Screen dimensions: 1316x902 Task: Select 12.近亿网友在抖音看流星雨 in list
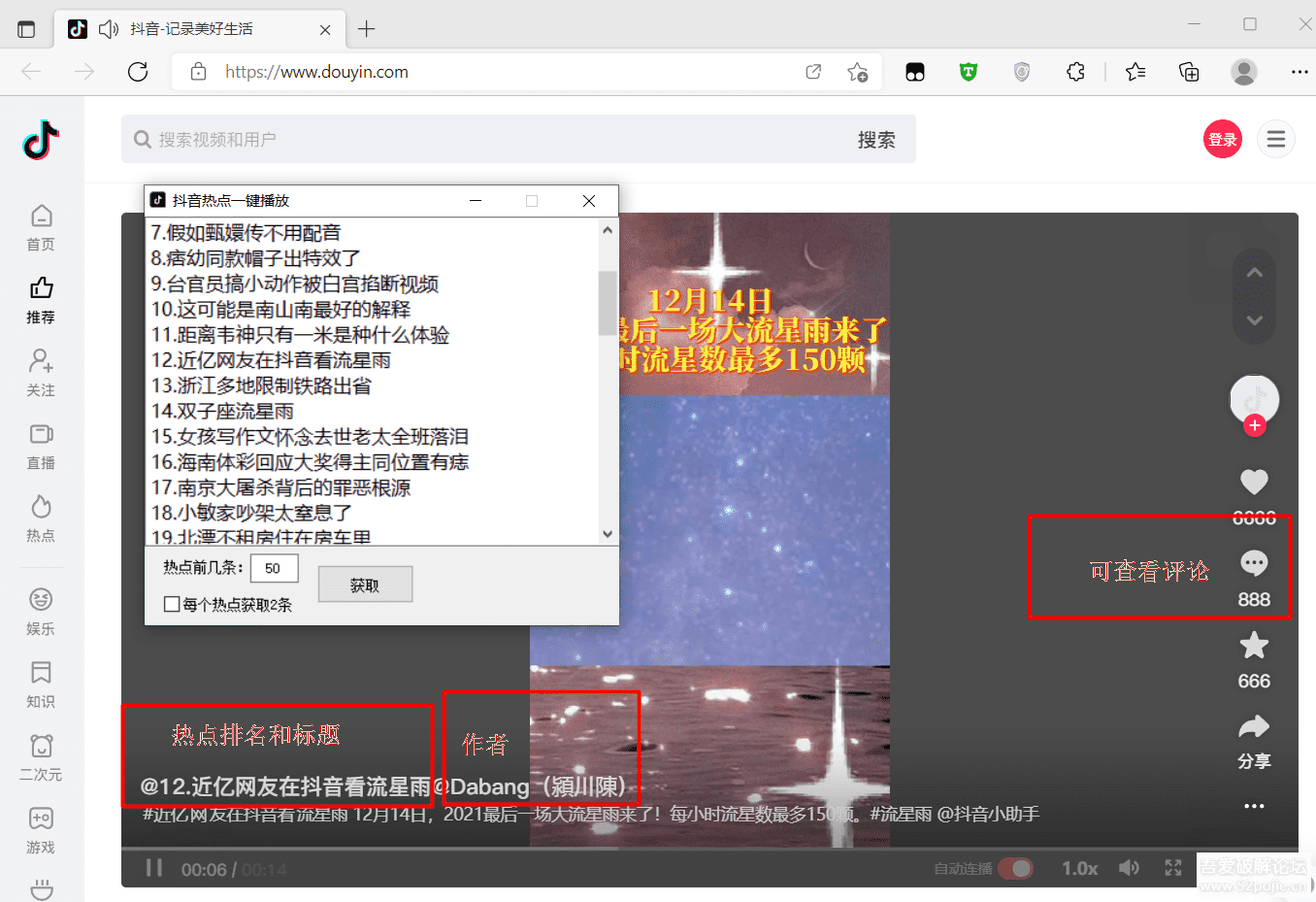tap(271, 360)
